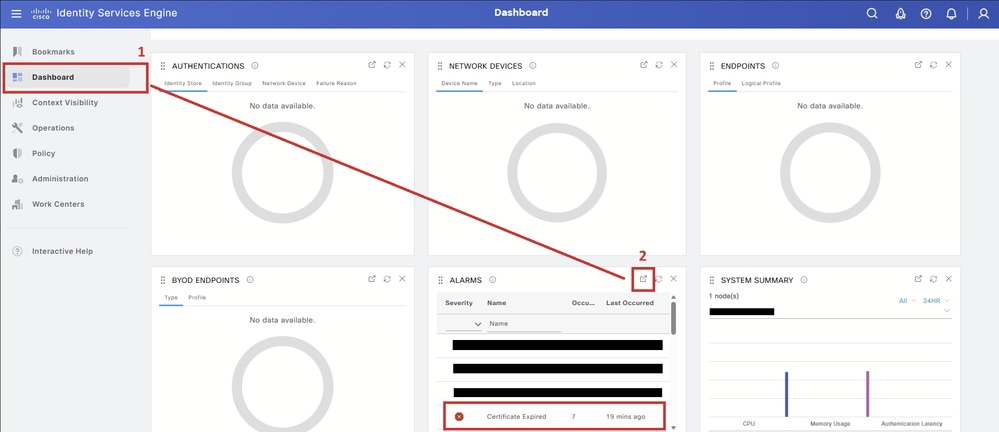Screen dimensions: 999x432
Task: Click the alarm Name filter field
Action: click(524, 324)
